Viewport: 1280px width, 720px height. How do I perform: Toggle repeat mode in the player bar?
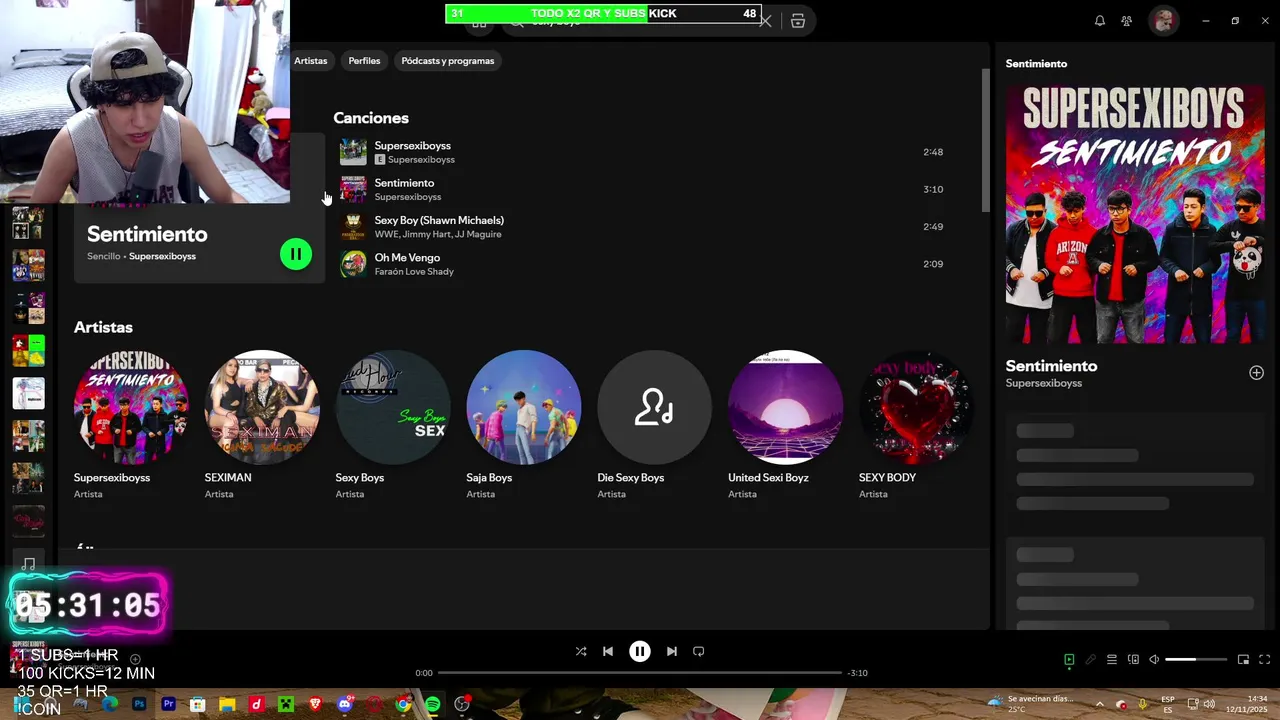pos(699,651)
